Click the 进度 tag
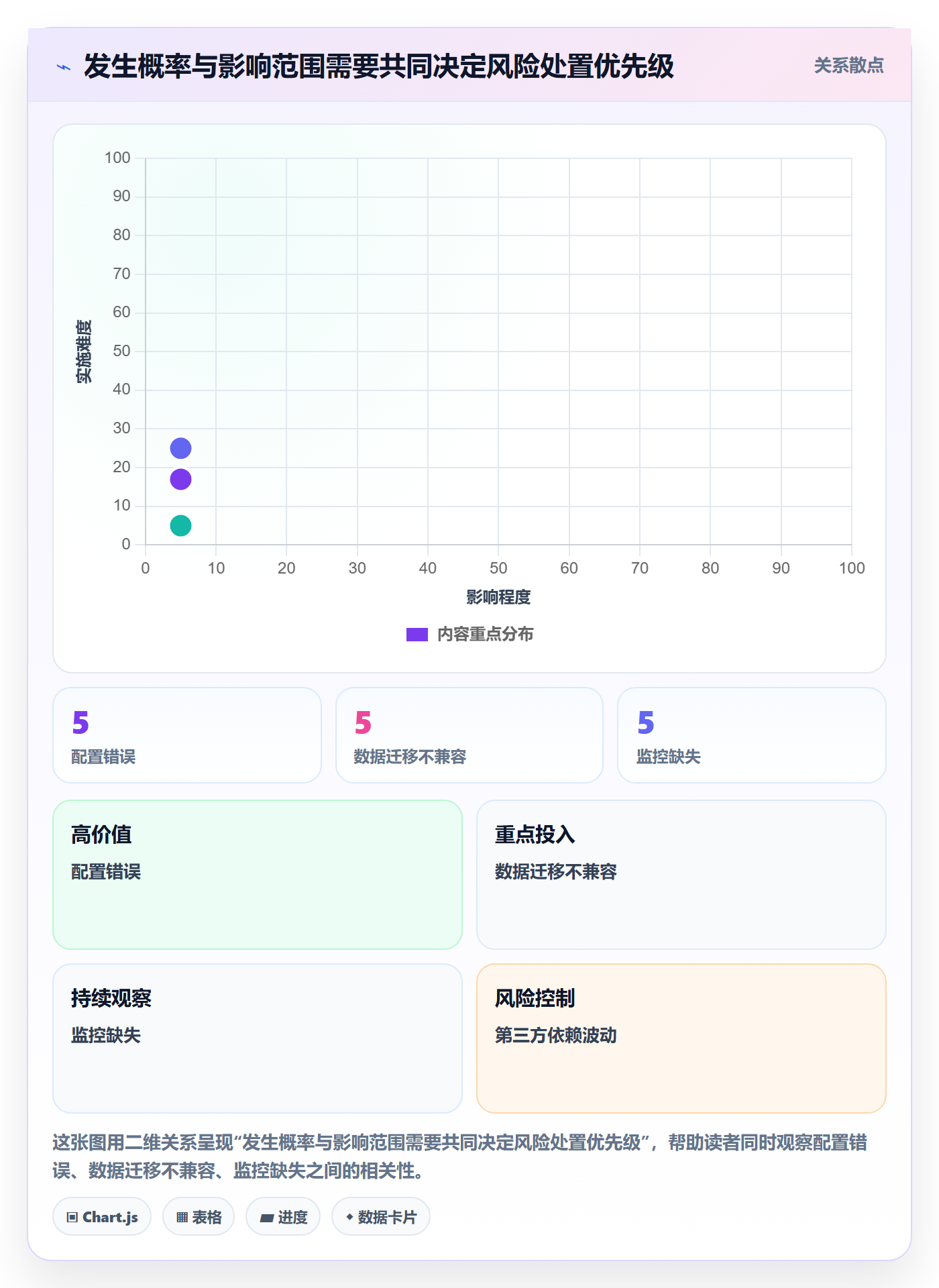This screenshot has height=1288, width=939. coord(283,1217)
